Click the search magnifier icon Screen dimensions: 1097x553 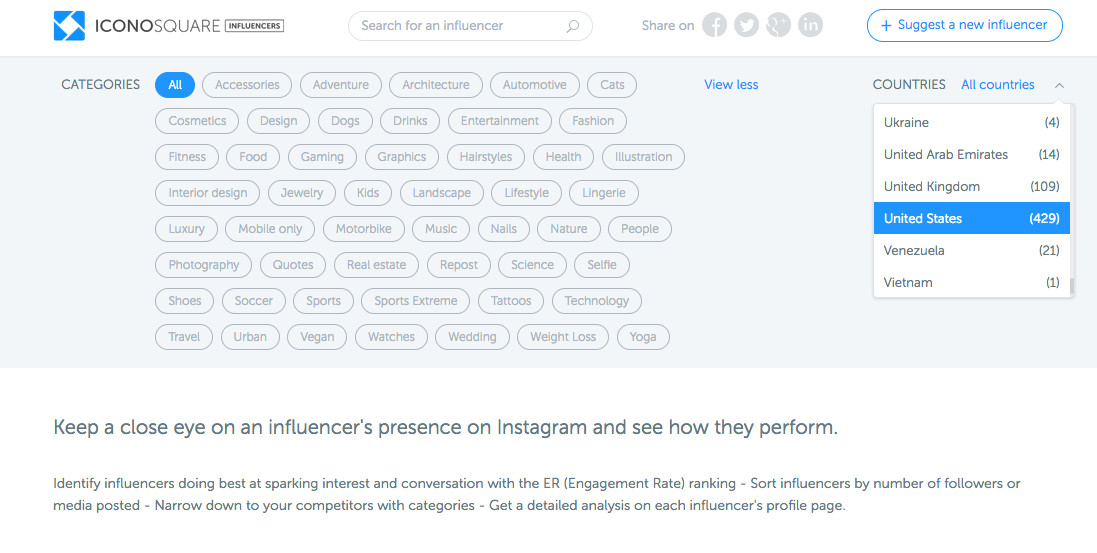(x=572, y=26)
